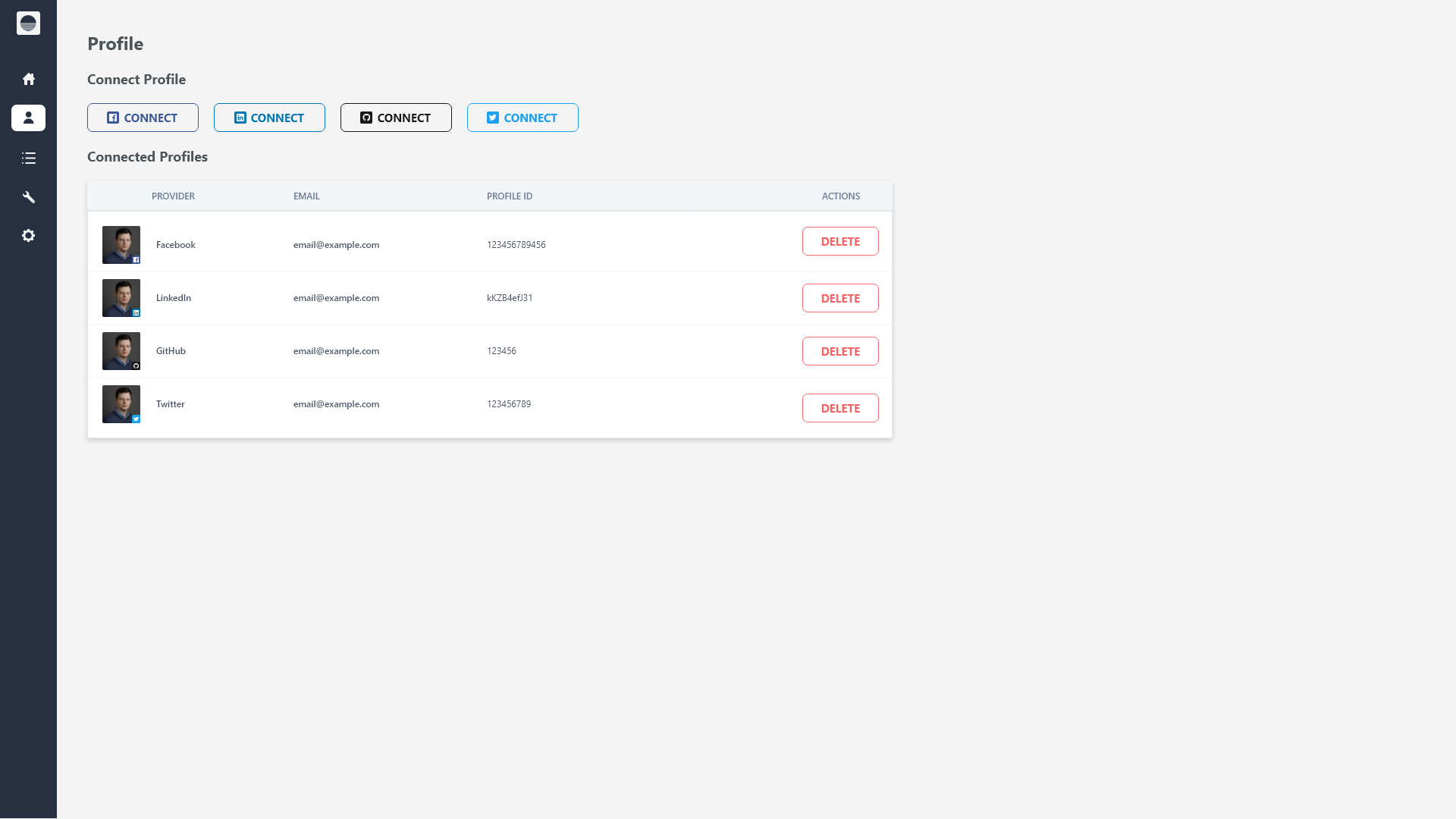1456x819 pixels.
Task: Connect a GitHub profile
Action: [396, 118]
